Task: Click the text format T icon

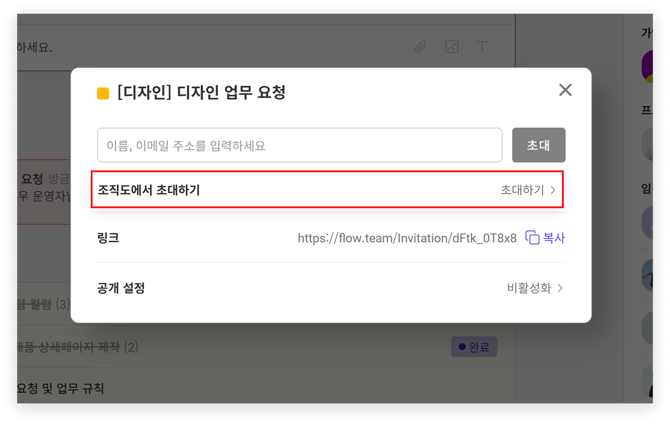Action: tap(482, 47)
